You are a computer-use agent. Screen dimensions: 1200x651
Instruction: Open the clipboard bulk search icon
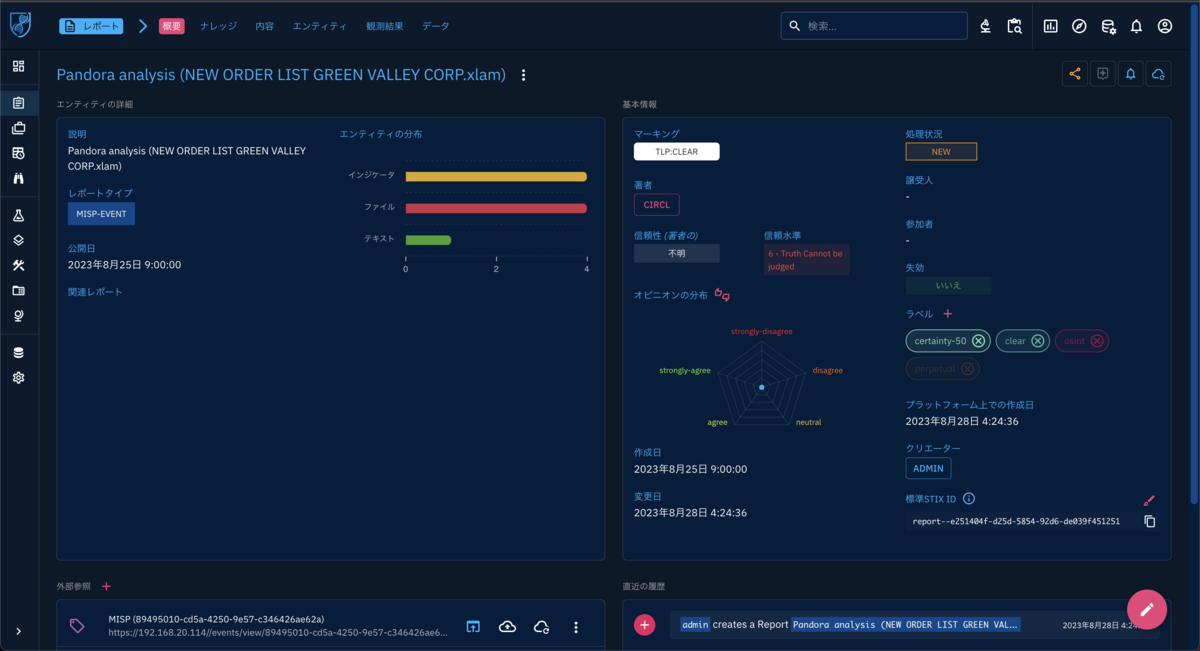coord(1014,26)
